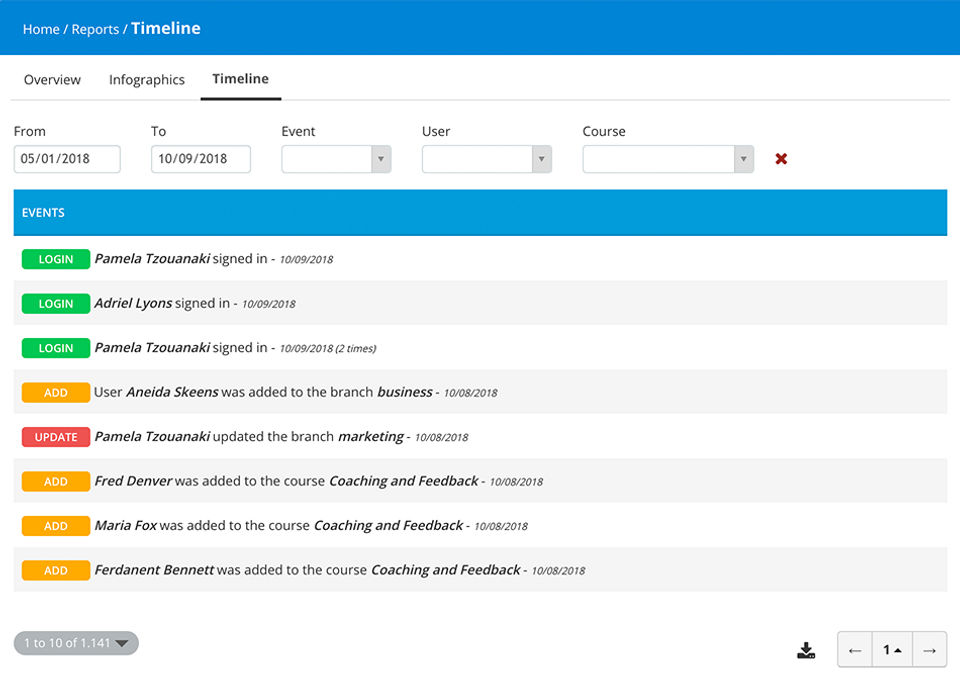Open the Event filter dropdown
960x687 pixels.
pos(336,159)
